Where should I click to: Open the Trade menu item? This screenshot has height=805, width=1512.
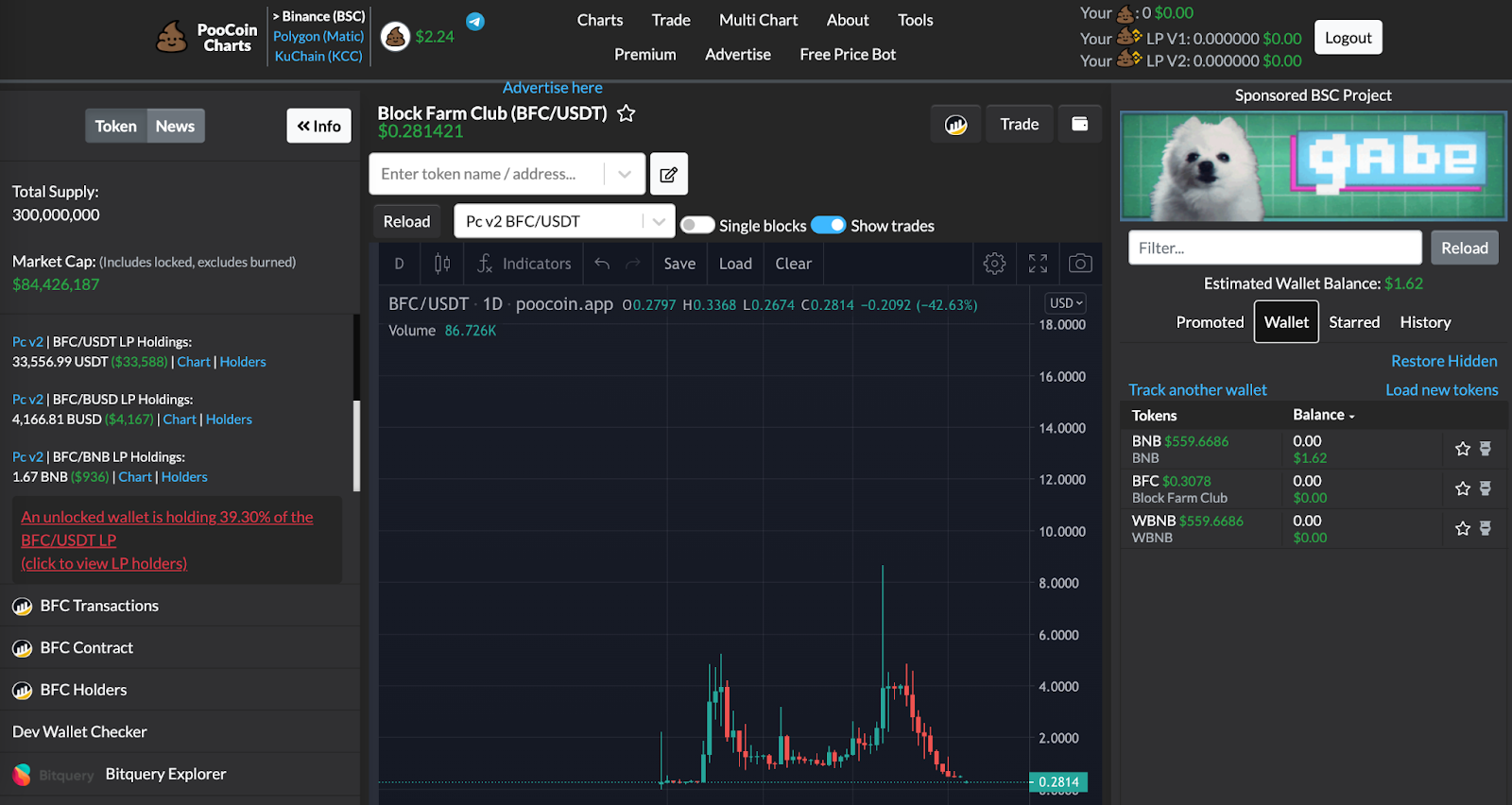coord(671,20)
